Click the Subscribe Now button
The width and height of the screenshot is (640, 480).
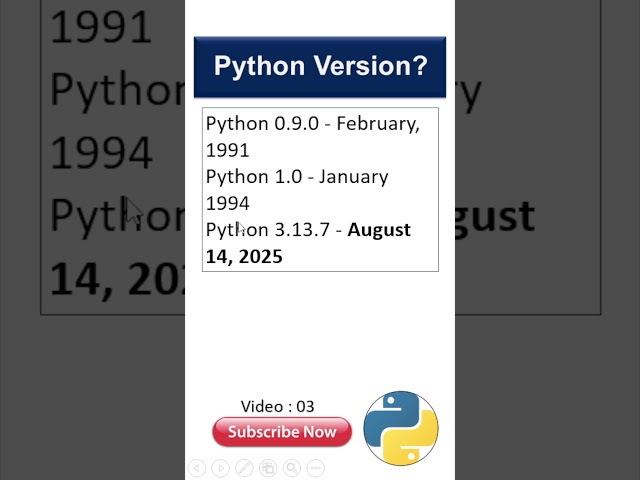coord(282,432)
